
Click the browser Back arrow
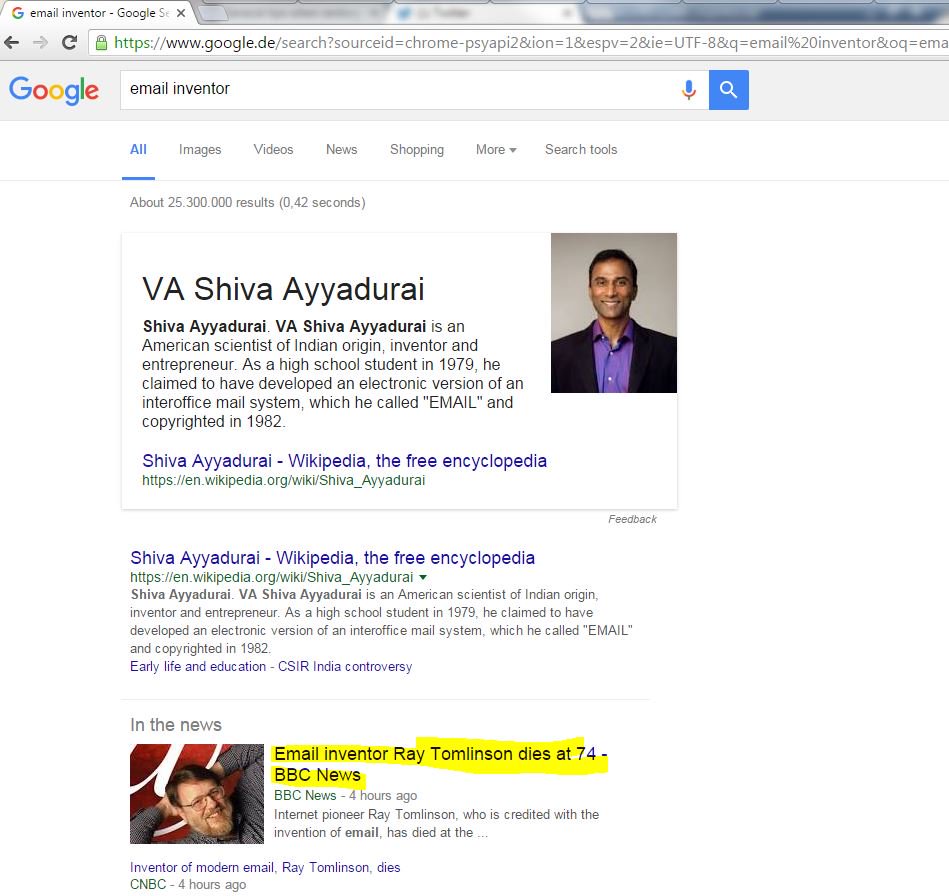tap(11, 42)
